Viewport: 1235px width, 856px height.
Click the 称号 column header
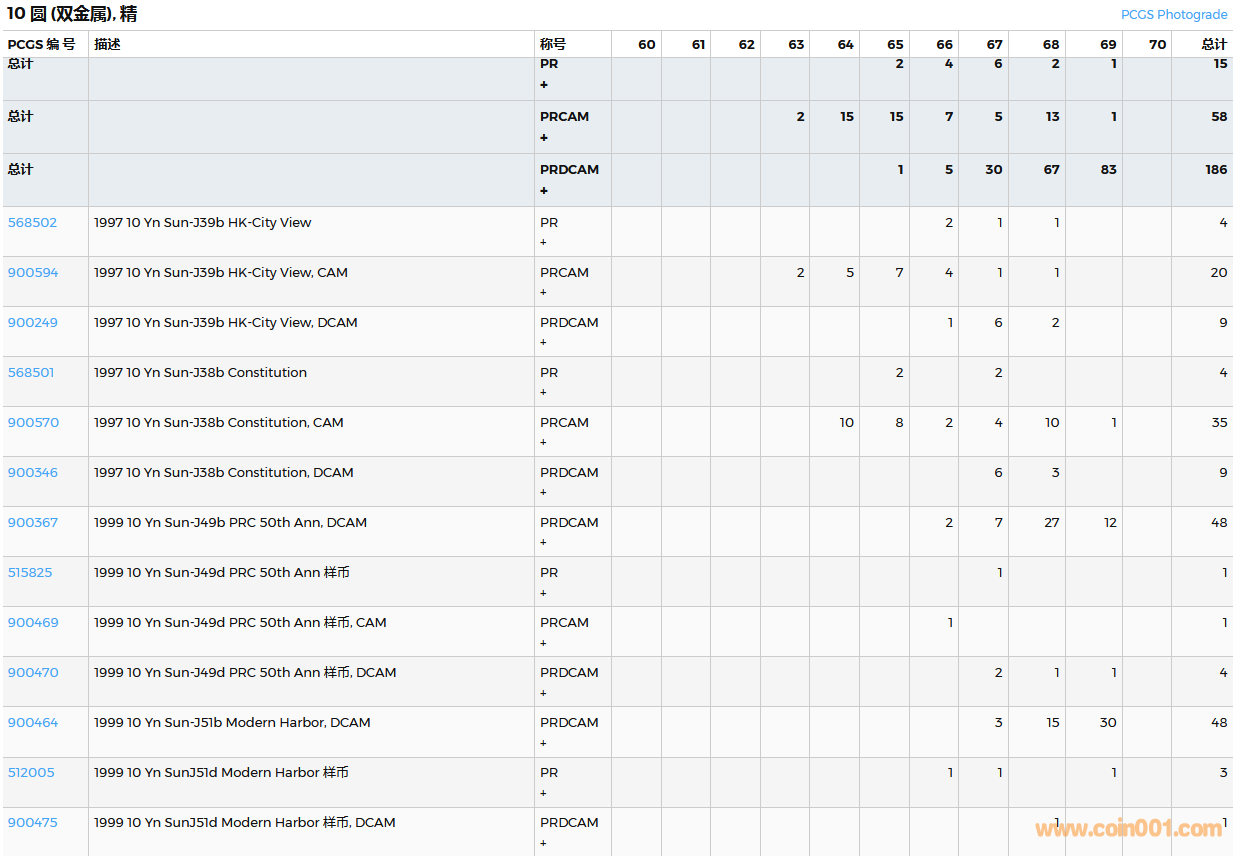(x=553, y=44)
